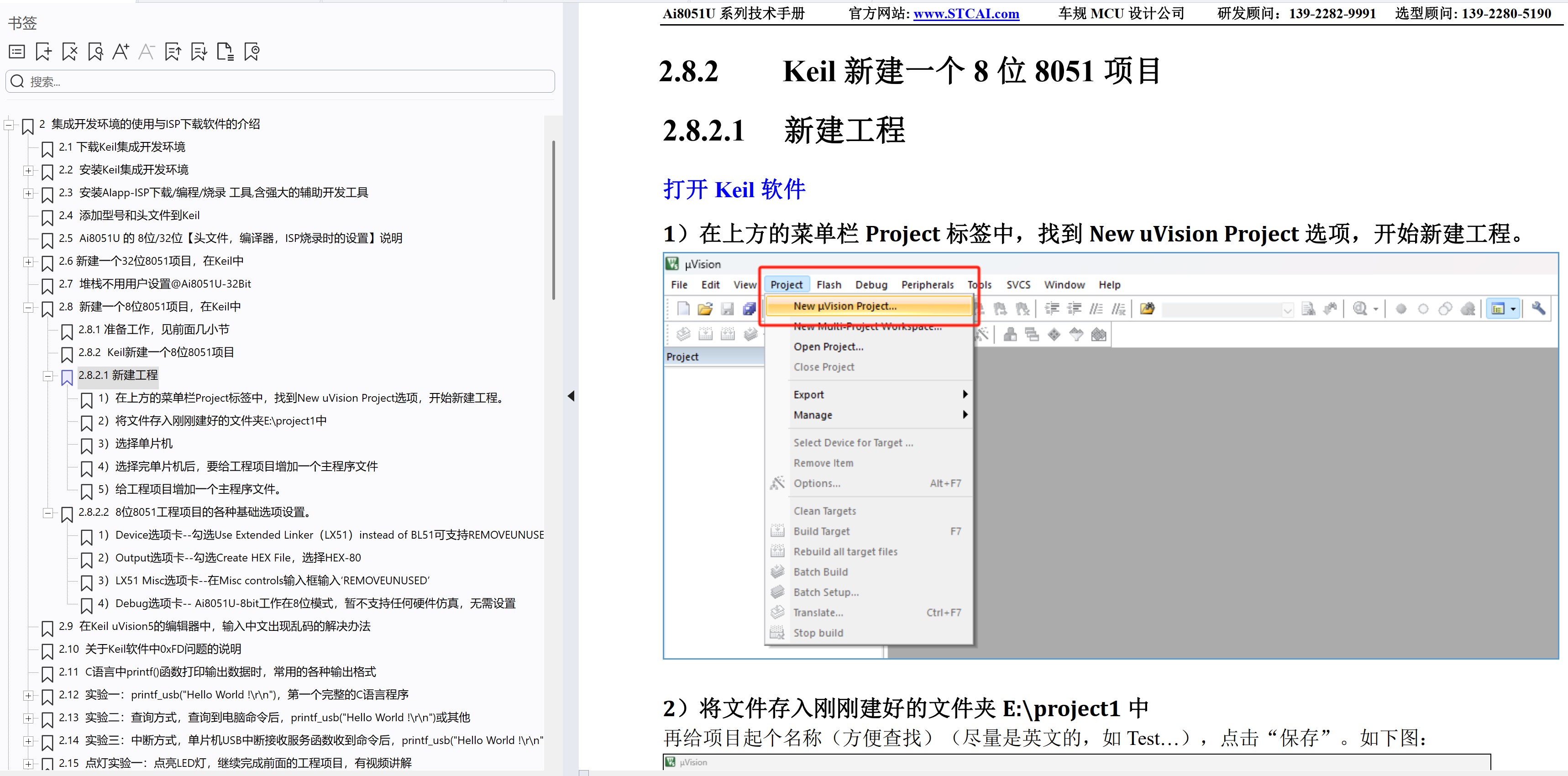Increase bookmark font size with A+ icon
This screenshot has width=1568, height=776.
coord(121,52)
